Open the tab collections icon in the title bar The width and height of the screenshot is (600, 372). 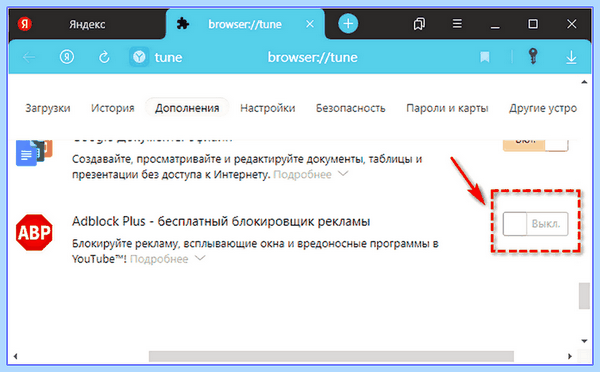(419, 24)
